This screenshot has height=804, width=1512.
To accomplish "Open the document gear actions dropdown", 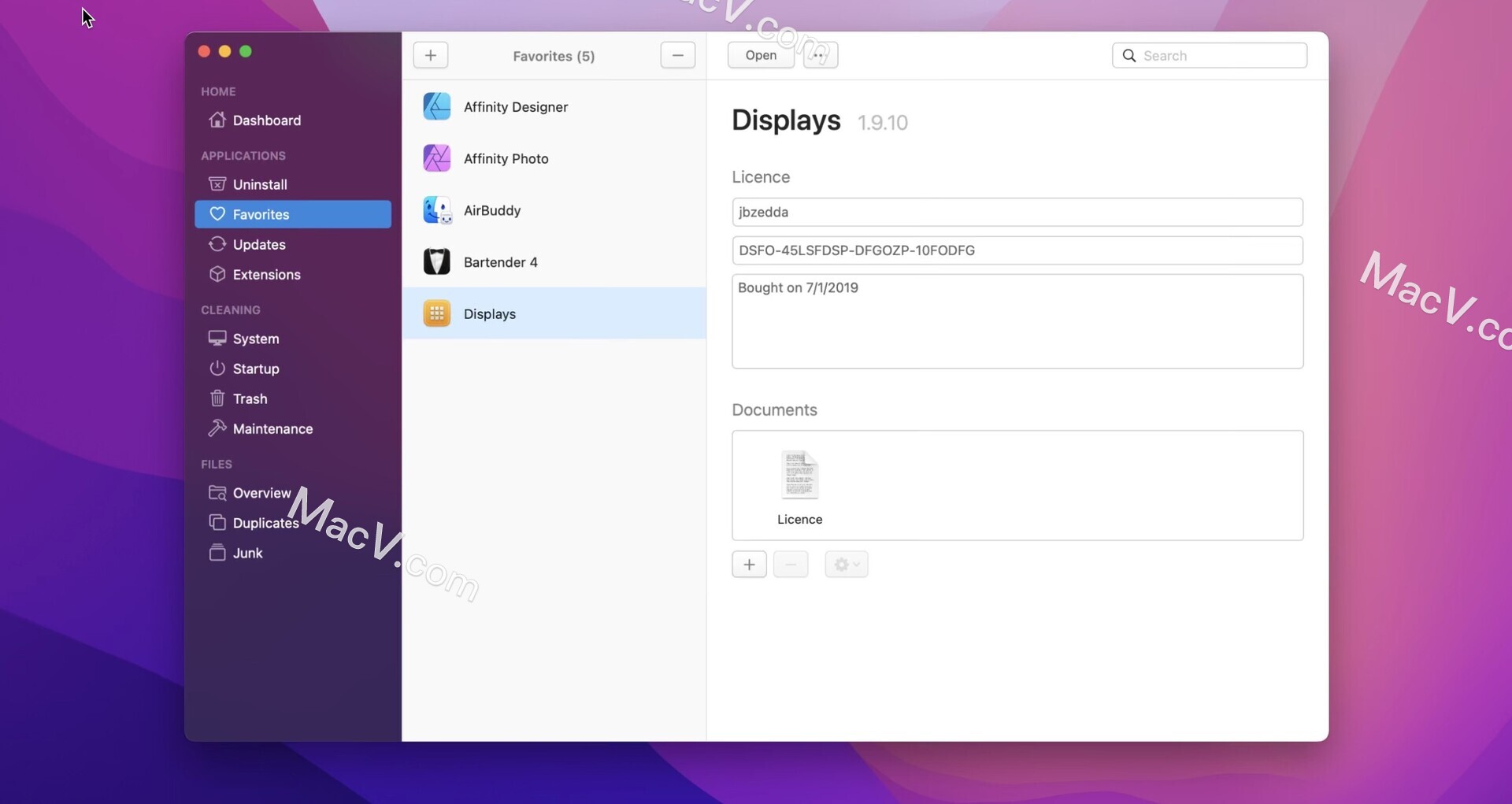I will pos(847,565).
